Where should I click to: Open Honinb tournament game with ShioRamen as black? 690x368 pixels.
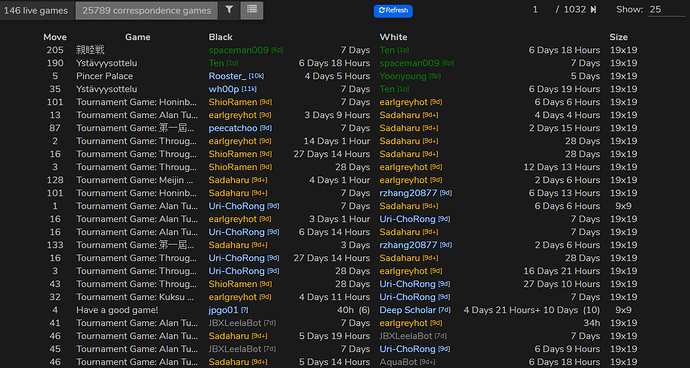coord(135,102)
